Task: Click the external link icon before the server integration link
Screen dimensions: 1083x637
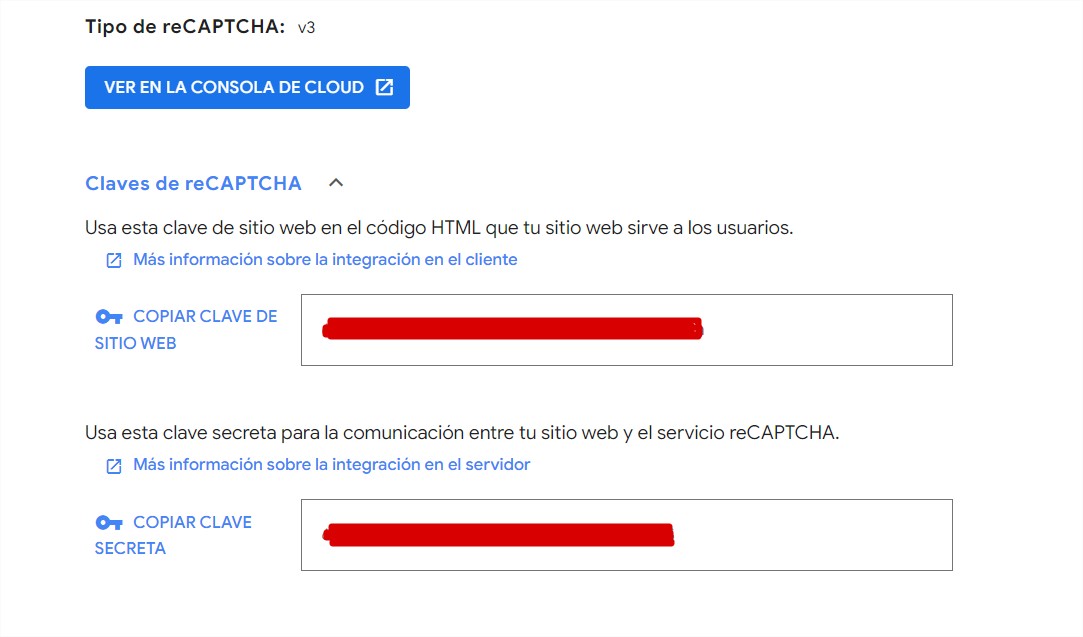Action: tap(113, 464)
